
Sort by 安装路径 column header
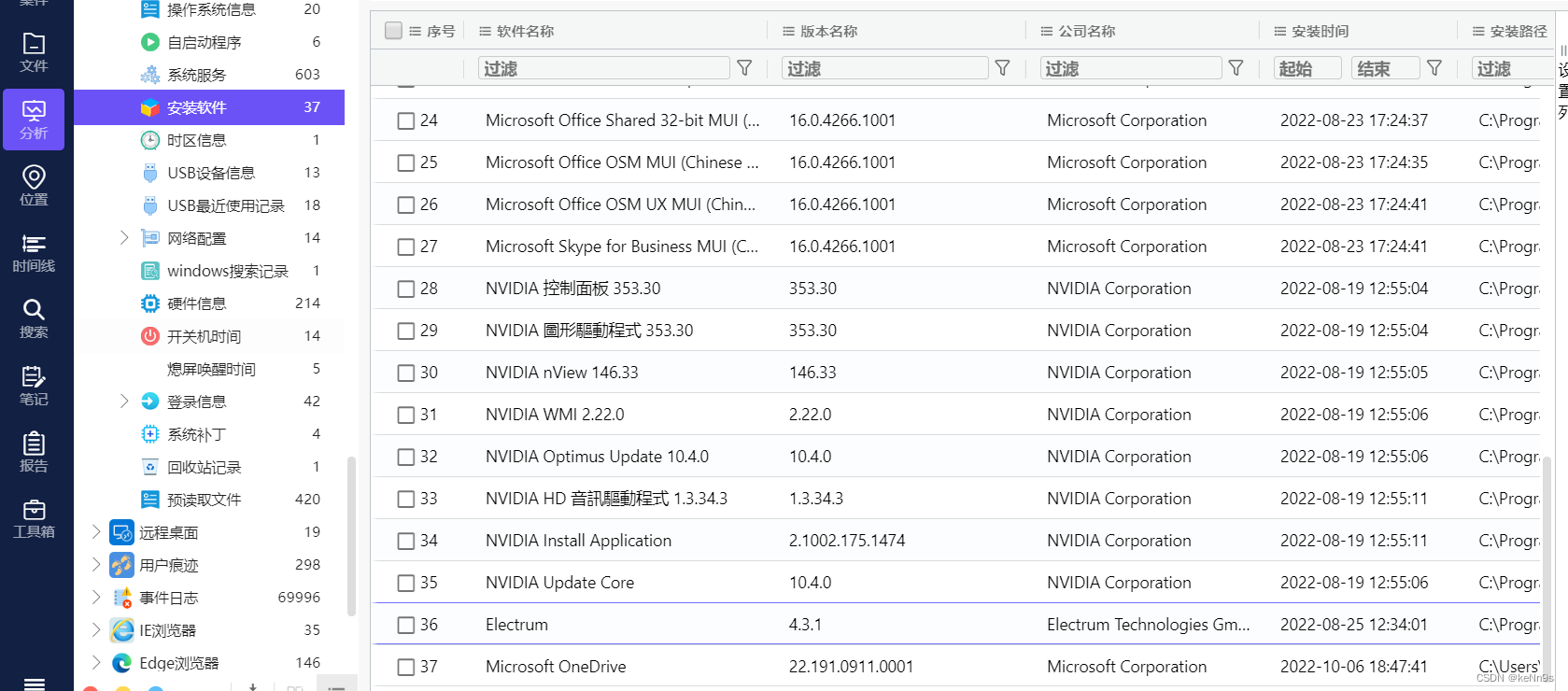point(1519,31)
